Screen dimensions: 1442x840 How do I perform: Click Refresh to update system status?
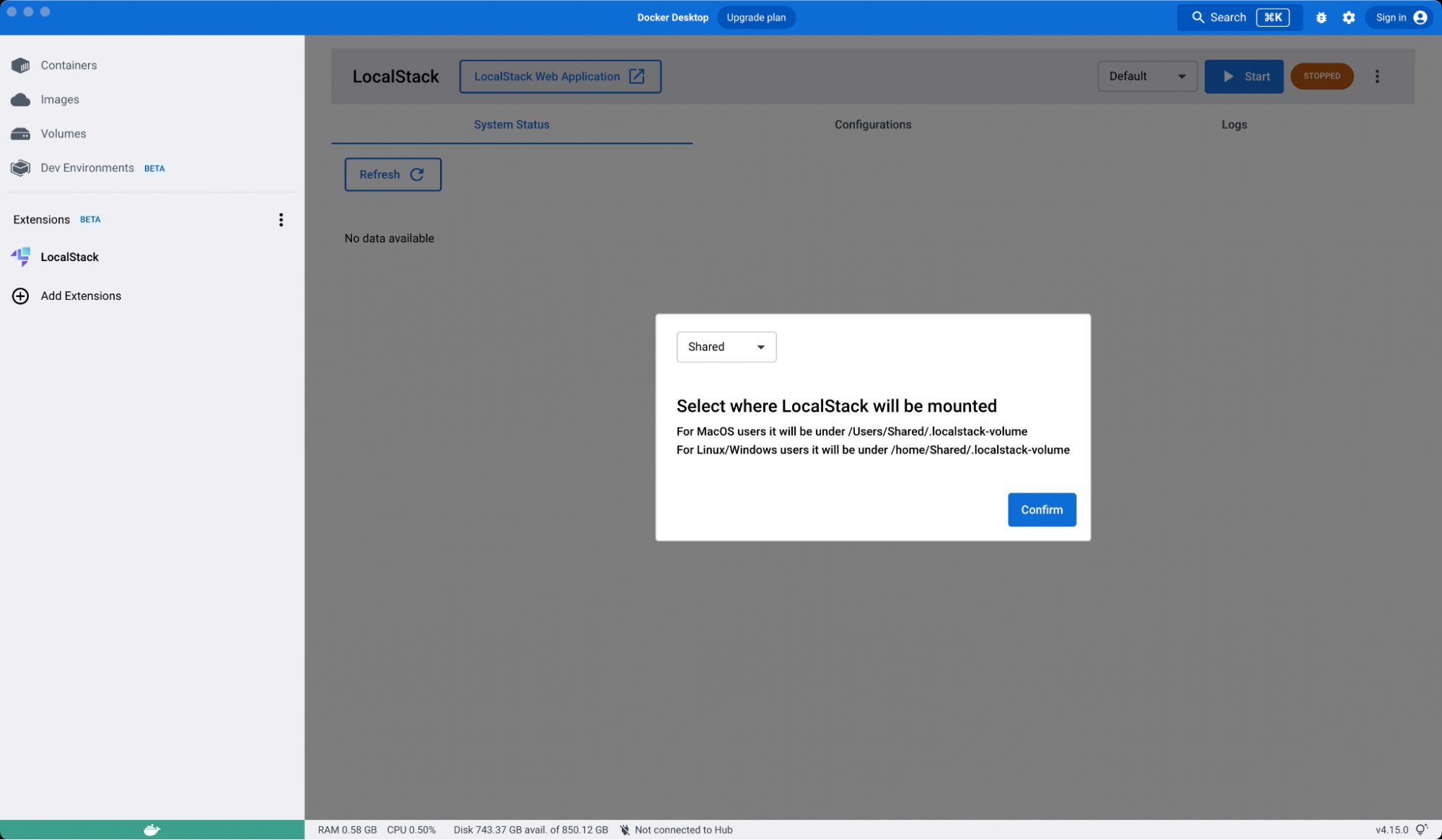click(393, 174)
